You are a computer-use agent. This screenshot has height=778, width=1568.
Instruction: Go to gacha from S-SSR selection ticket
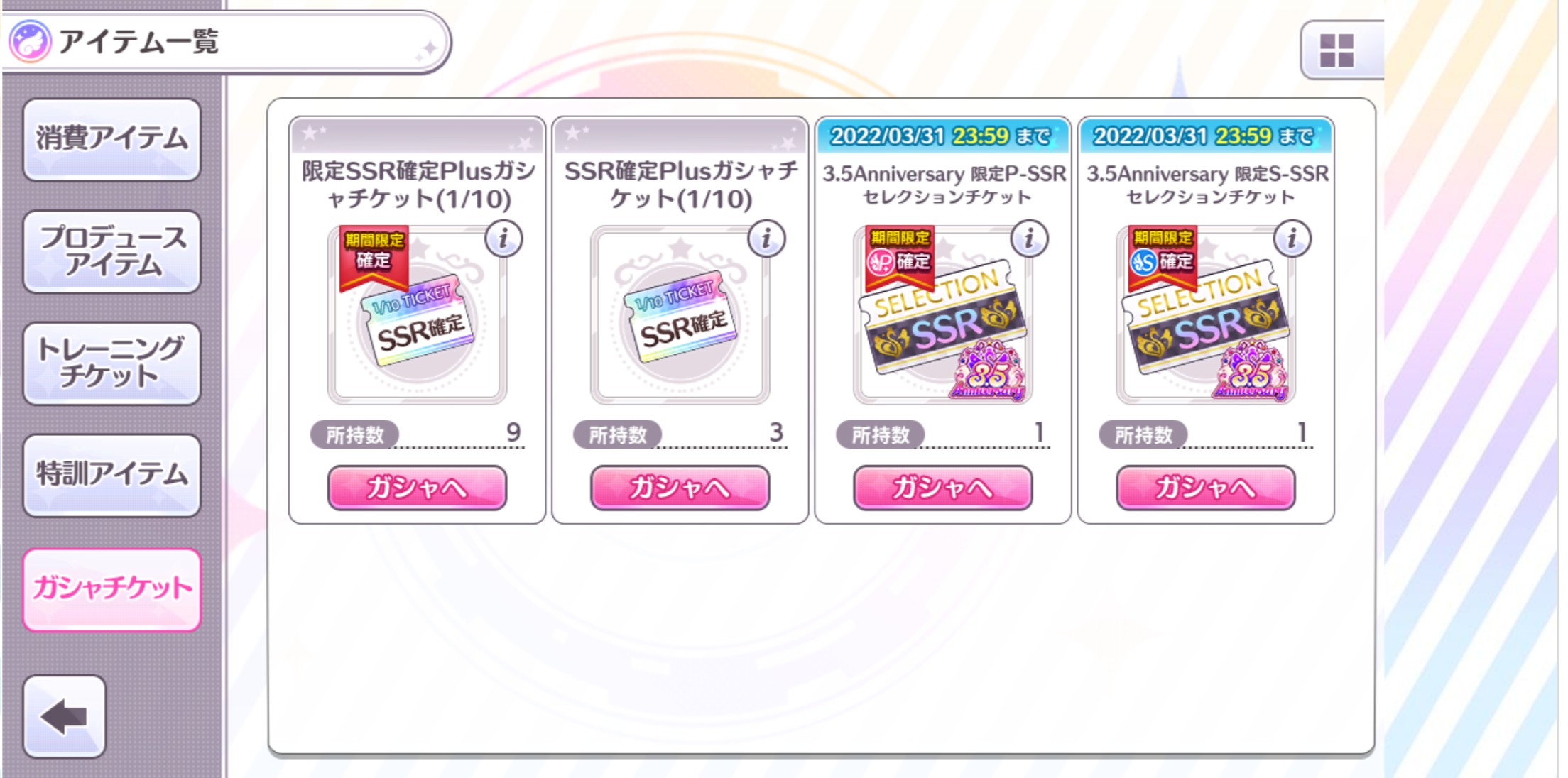tap(1206, 488)
